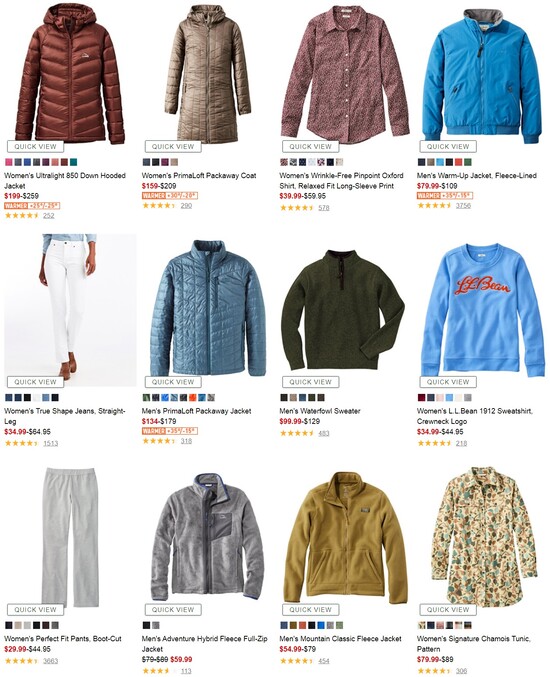Image resolution: width=550 pixels, height=677 pixels.
Task: View 1513 reviews for True Shape Jeans
Action: pos(51,443)
